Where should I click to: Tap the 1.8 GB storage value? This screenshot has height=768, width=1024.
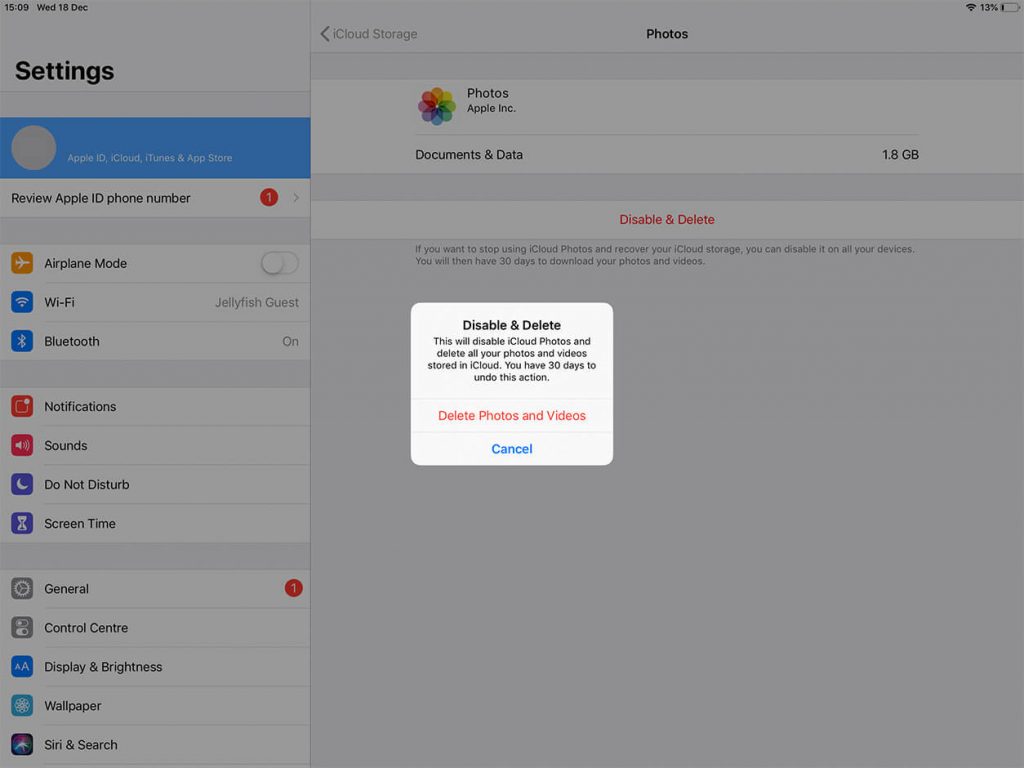click(x=900, y=155)
